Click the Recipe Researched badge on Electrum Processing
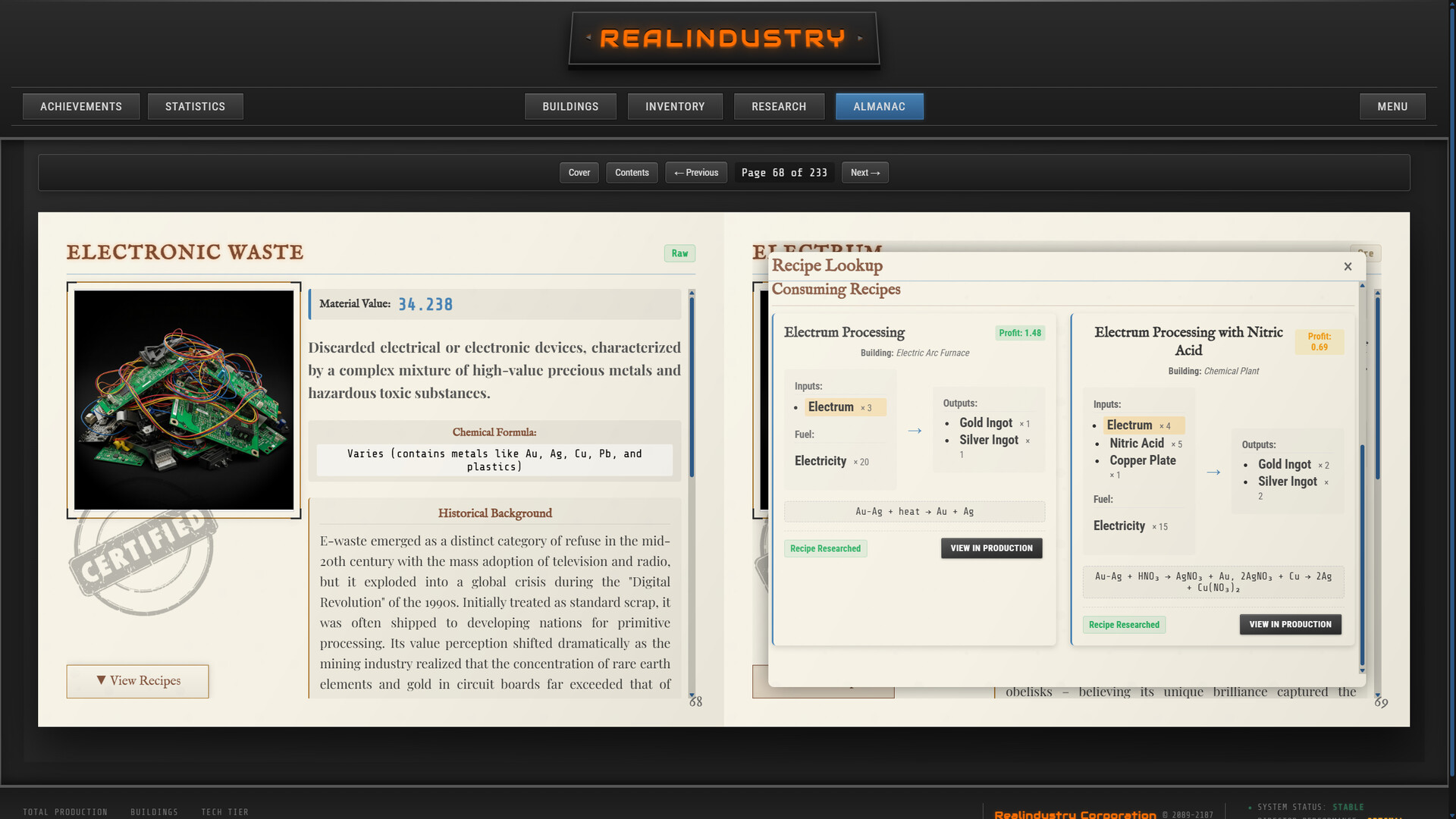1456x819 pixels. coord(825,548)
